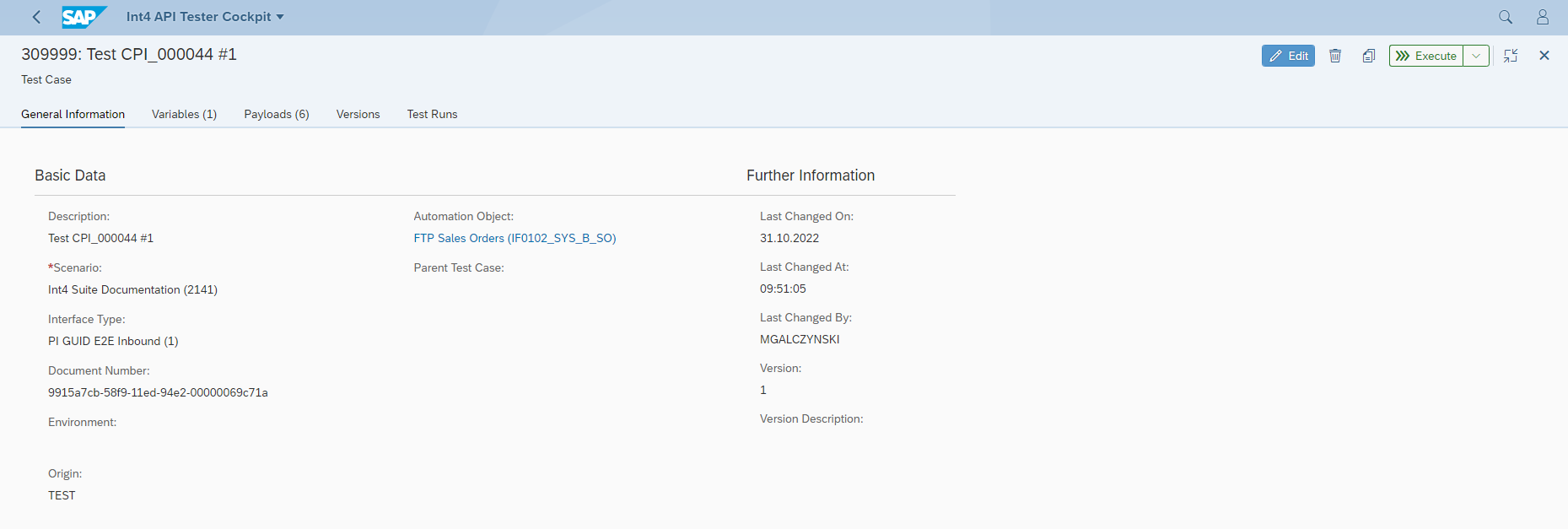Screen dimensions: 1568x529
Task: Go back using the header back arrow
Action: 36,17
